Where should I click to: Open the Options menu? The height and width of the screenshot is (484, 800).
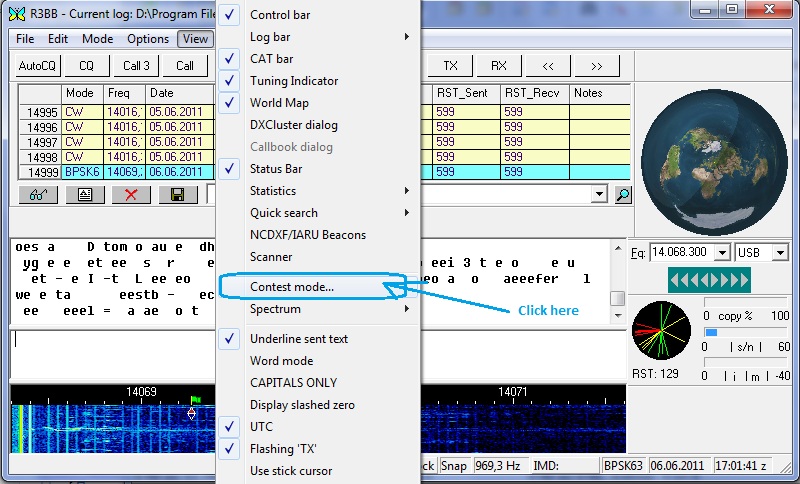point(148,39)
